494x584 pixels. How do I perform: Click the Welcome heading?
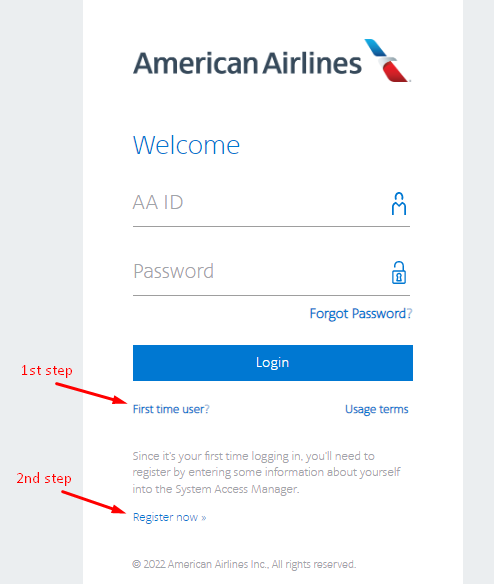point(186,145)
